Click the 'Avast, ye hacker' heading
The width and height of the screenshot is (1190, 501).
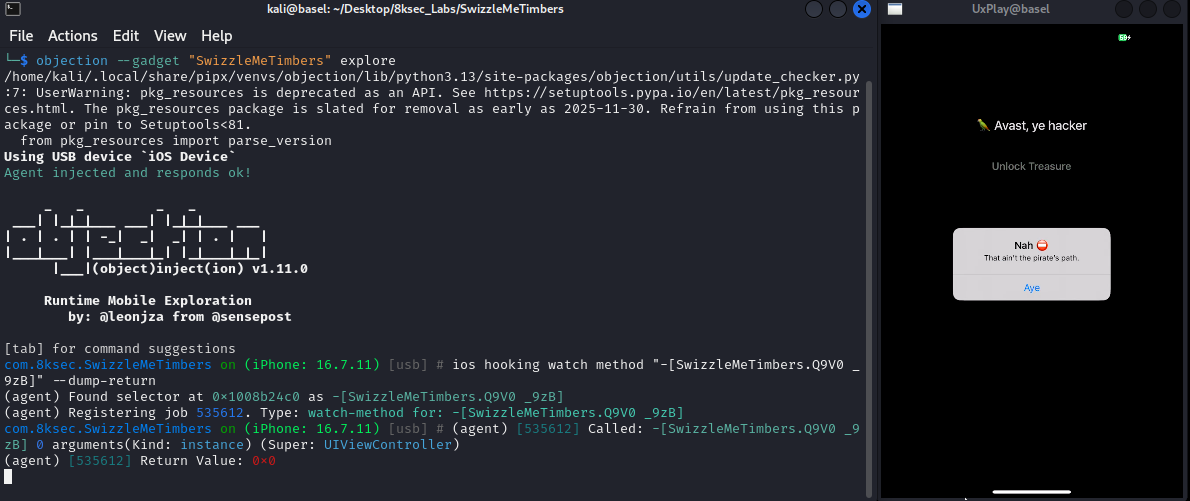(1031, 126)
